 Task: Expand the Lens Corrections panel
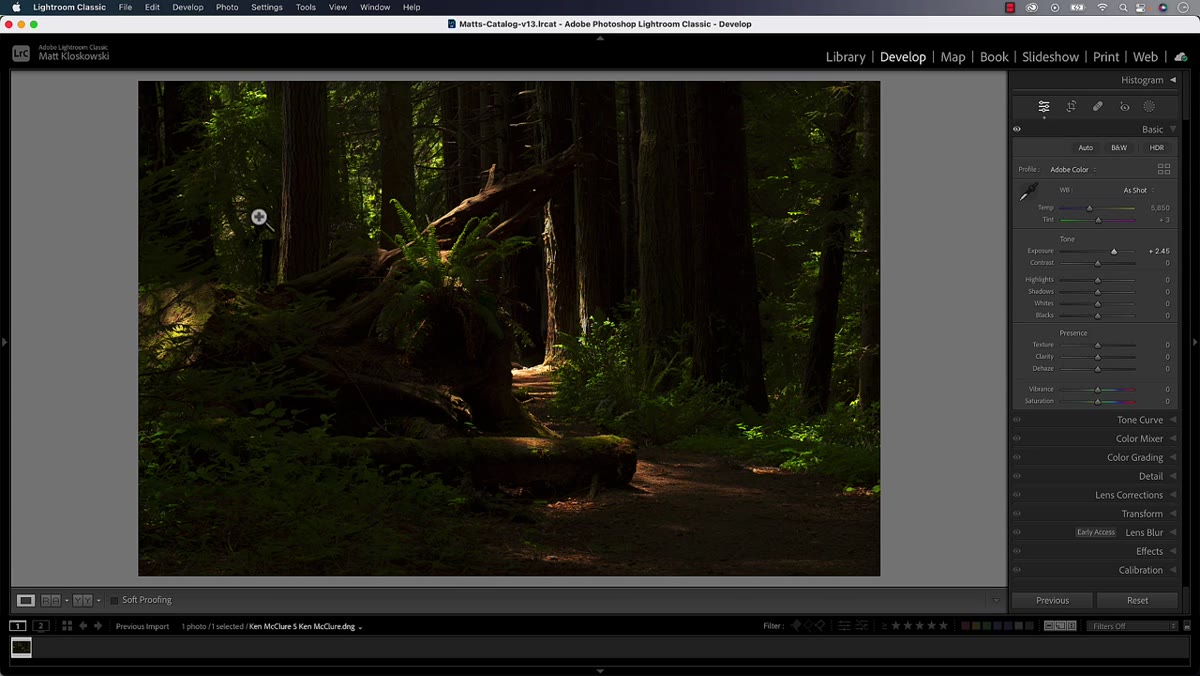(1173, 495)
